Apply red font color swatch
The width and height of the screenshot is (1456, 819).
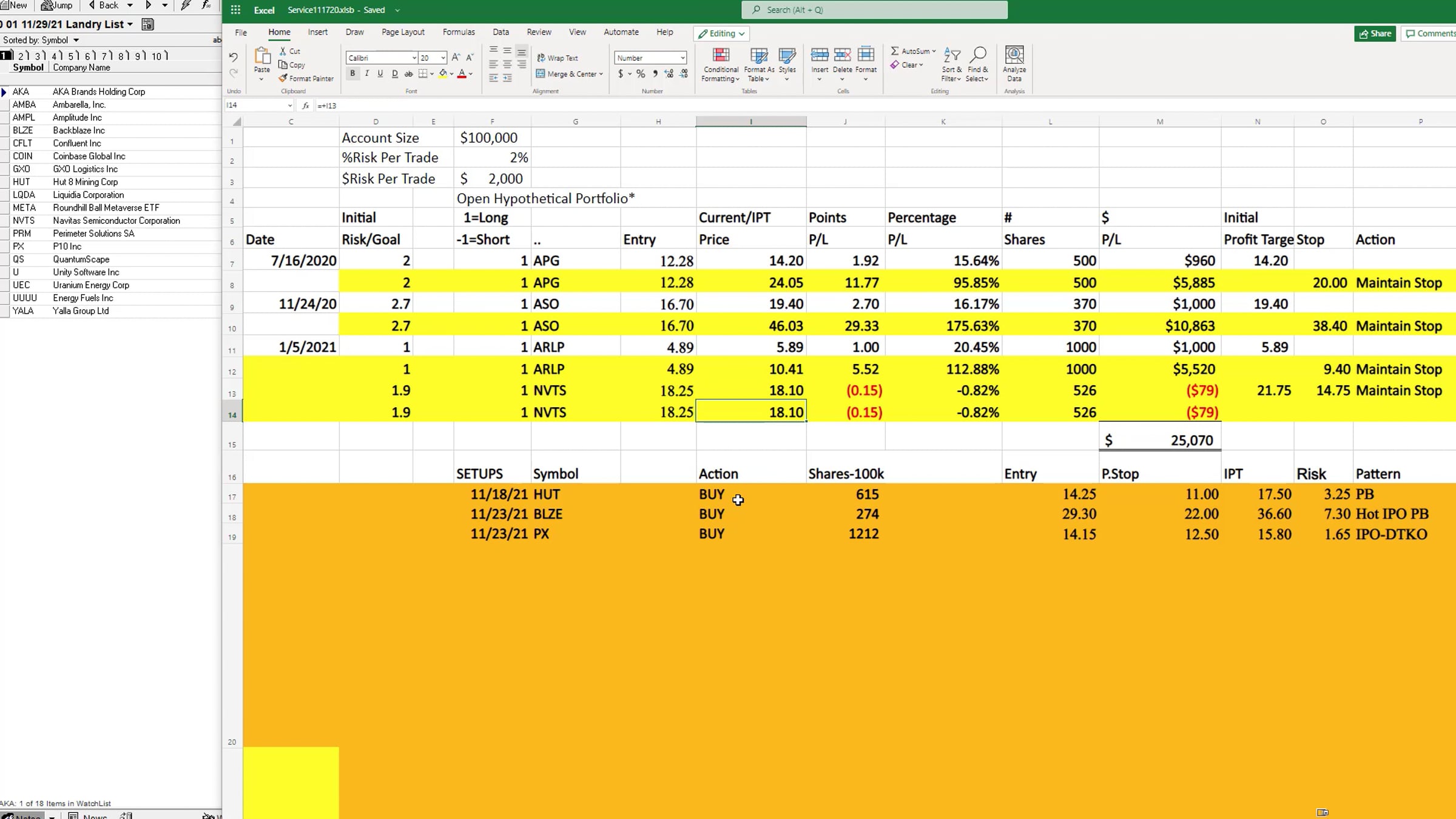[x=462, y=74]
